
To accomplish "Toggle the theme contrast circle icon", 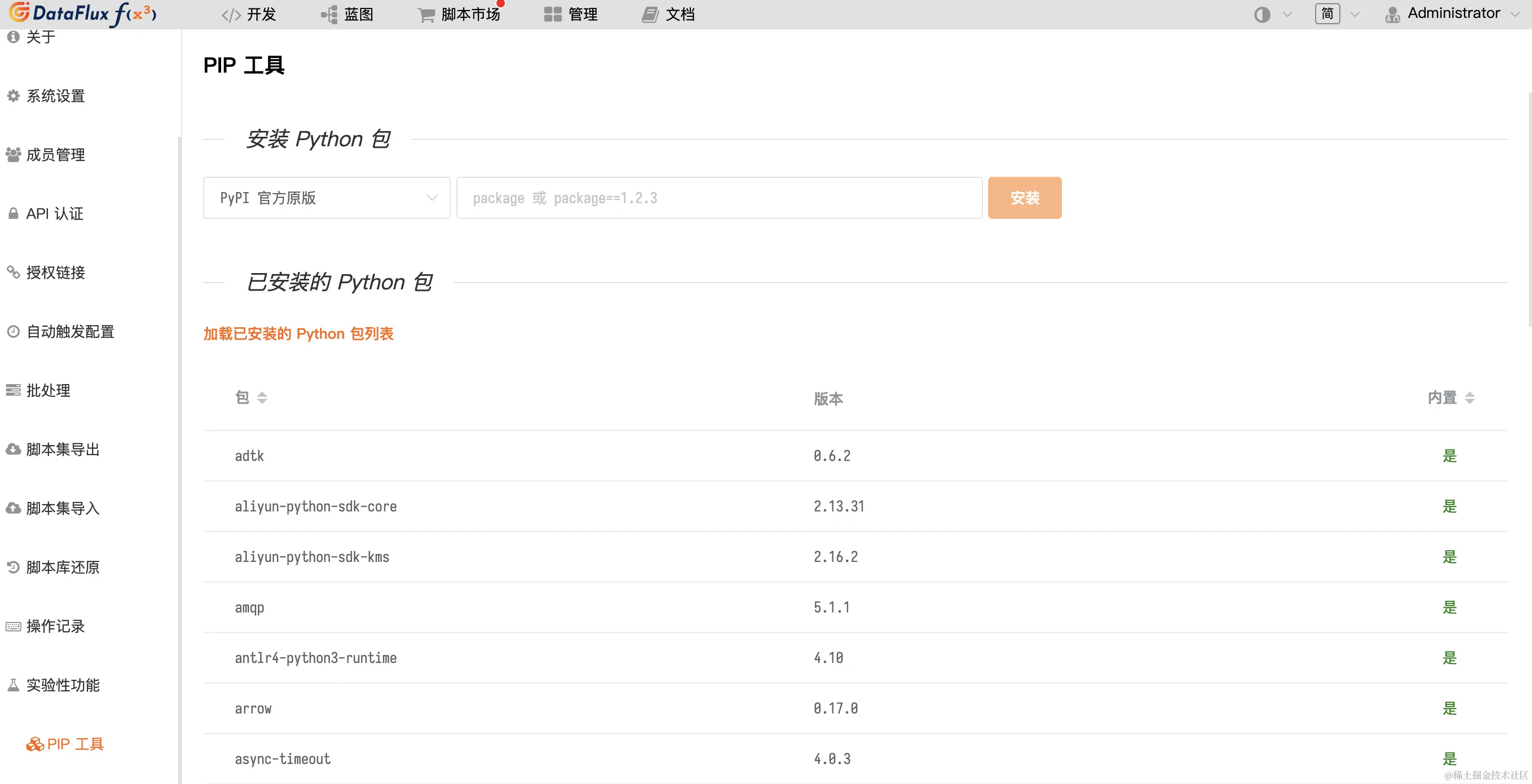I will pyautogui.click(x=1261, y=14).
